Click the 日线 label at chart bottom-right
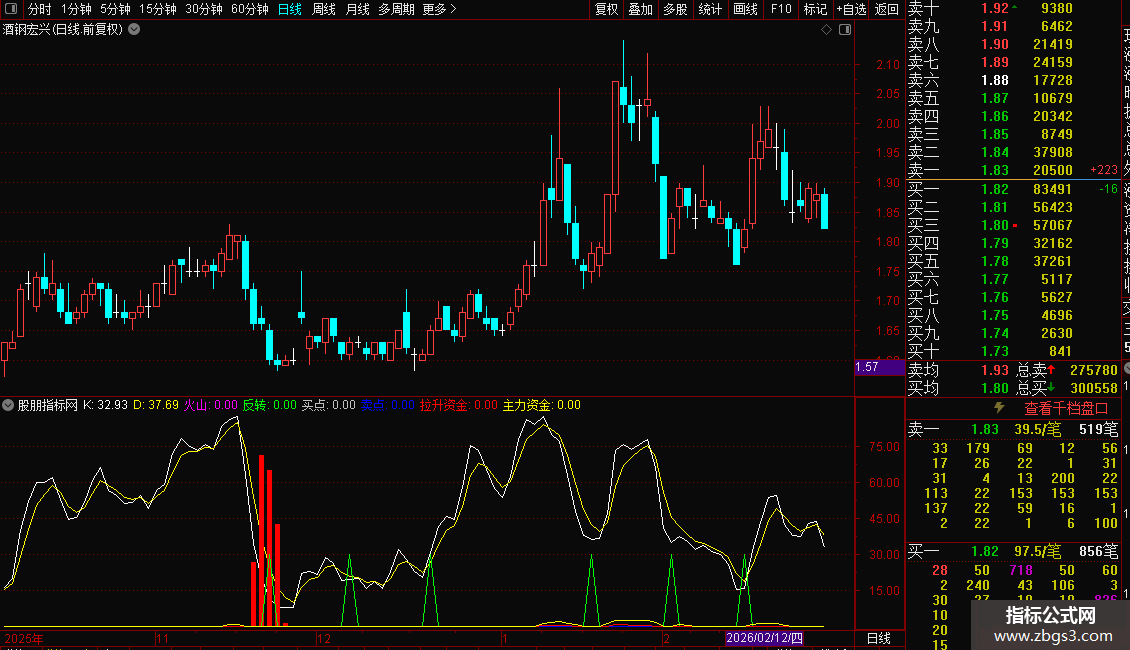Screen dimensions: 1130x650 pyautogui.click(x=878, y=638)
